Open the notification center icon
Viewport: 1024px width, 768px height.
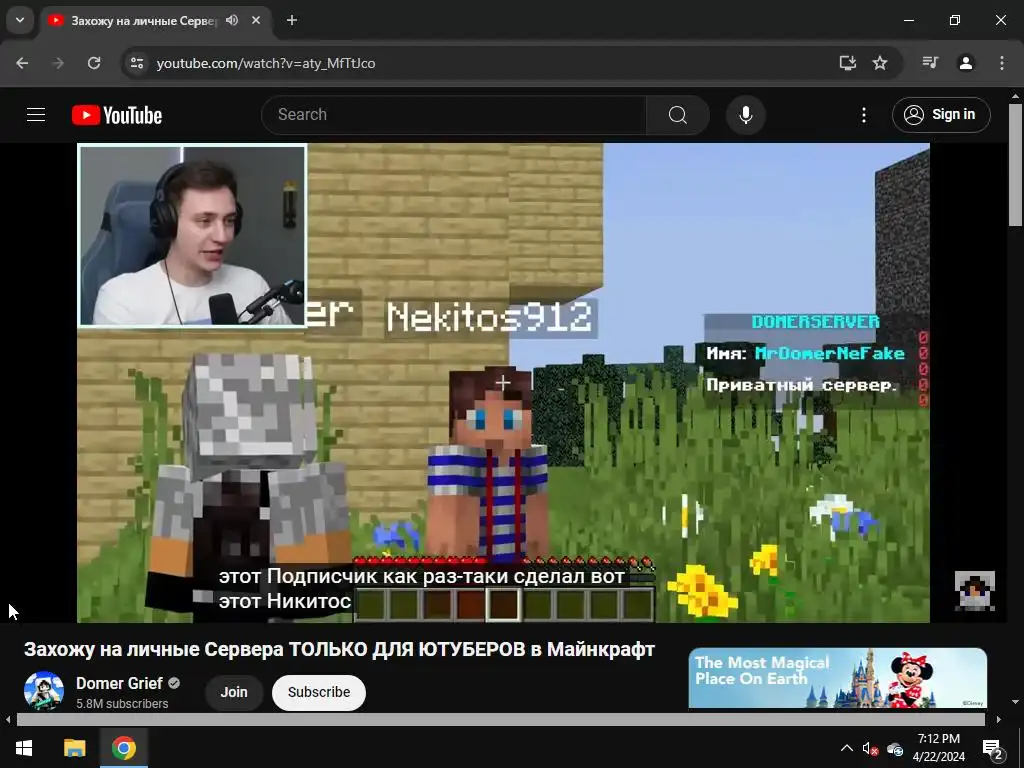[993, 749]
